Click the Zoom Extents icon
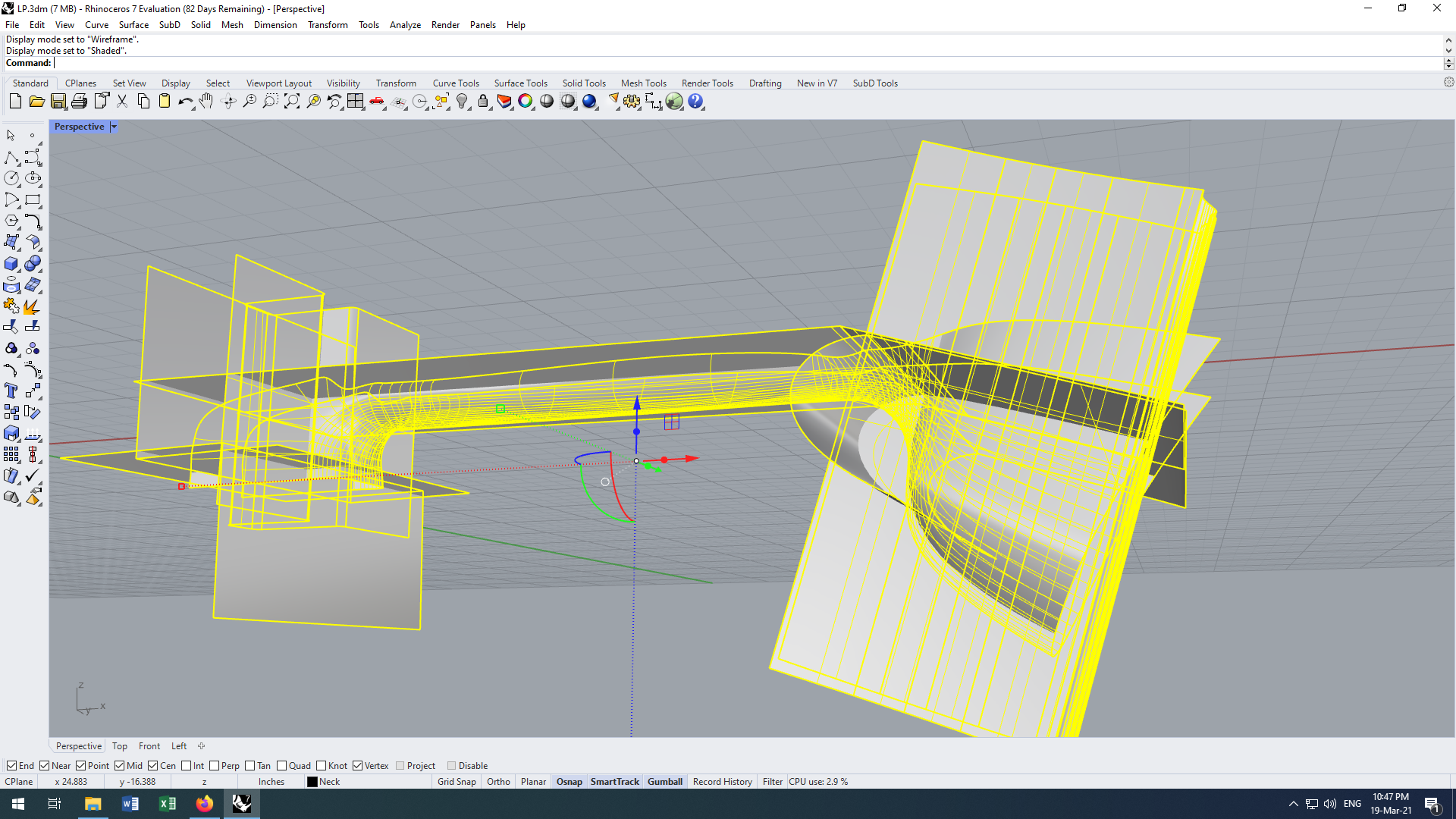 pos(292,102)
